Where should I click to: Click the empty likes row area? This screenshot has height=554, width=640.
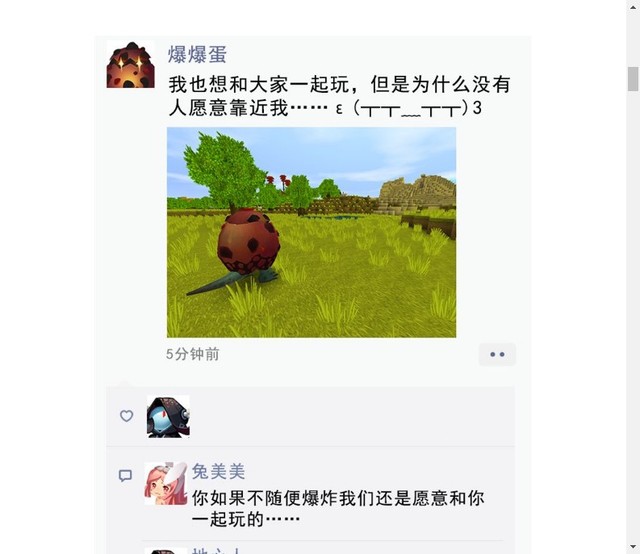click(351, 416)
